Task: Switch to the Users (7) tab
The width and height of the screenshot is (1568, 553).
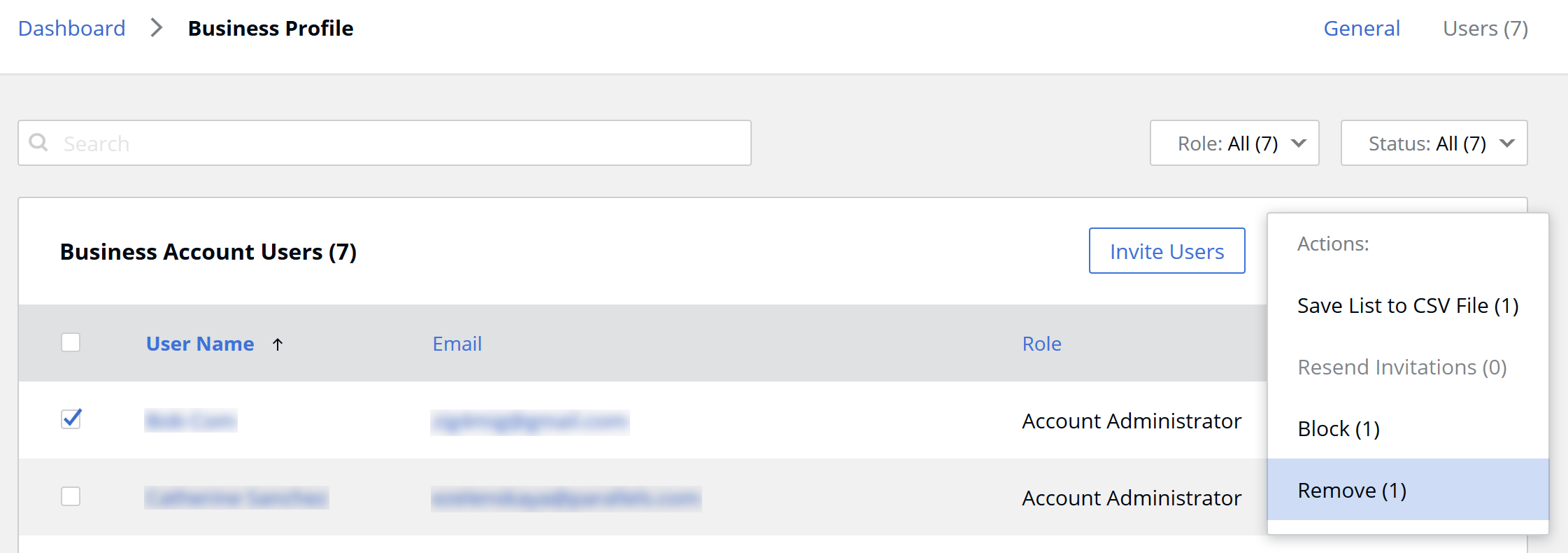Action: [1485, 29]
